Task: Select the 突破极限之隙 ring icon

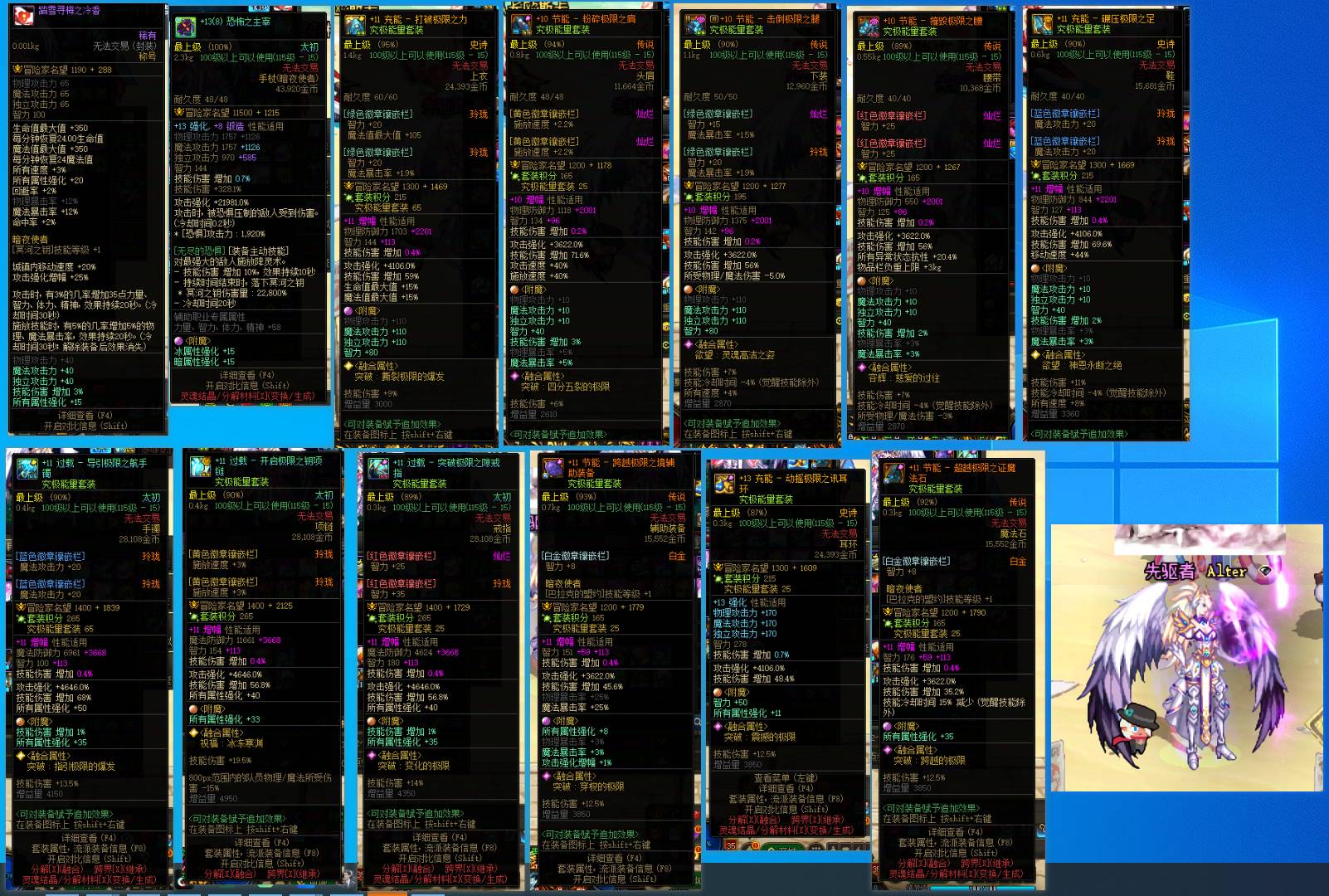Action: (x=378, y=469)
